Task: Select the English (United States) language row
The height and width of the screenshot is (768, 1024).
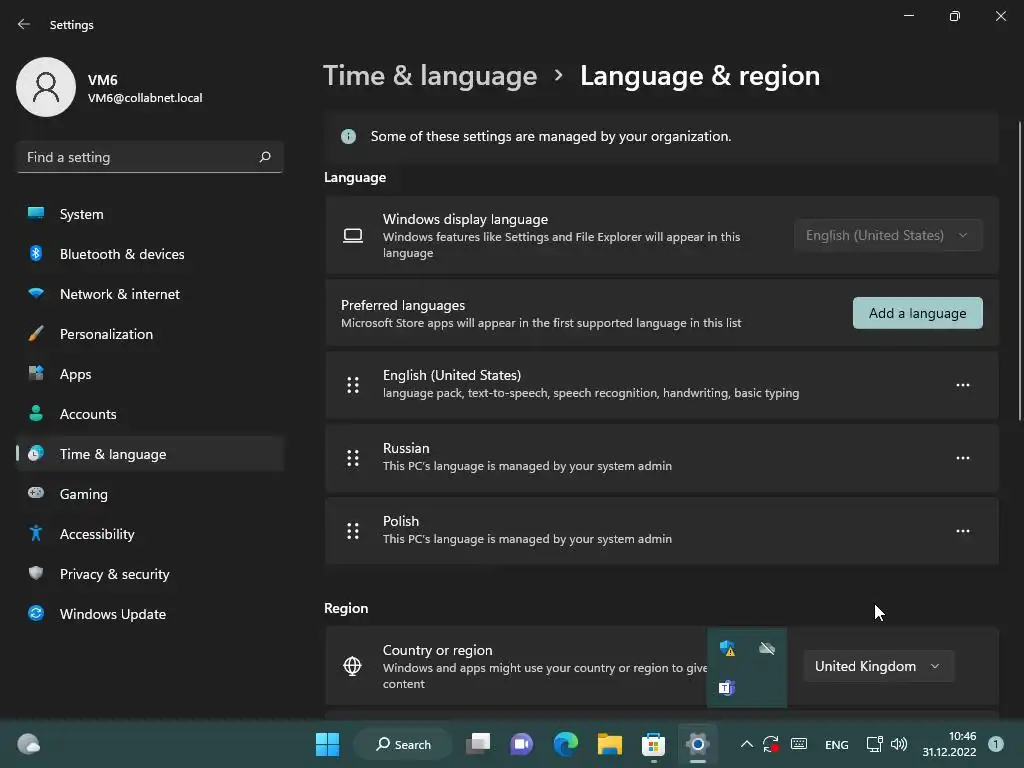Action: click(x=662, y=385)
